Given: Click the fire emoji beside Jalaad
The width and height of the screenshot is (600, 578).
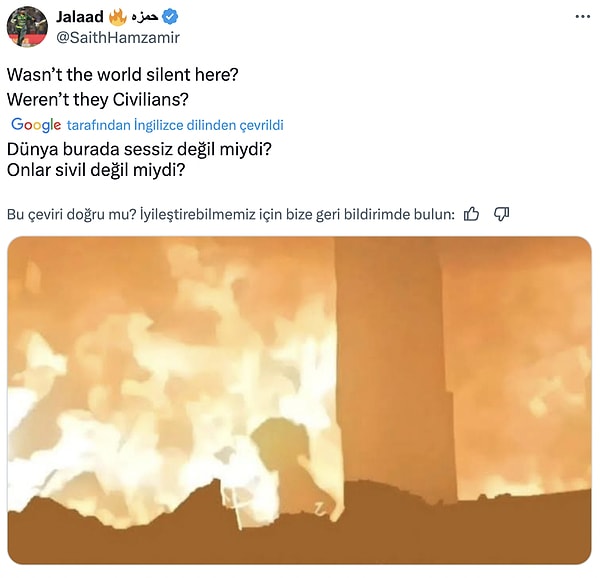Looking at the screenshot, I should pos(116,17).
